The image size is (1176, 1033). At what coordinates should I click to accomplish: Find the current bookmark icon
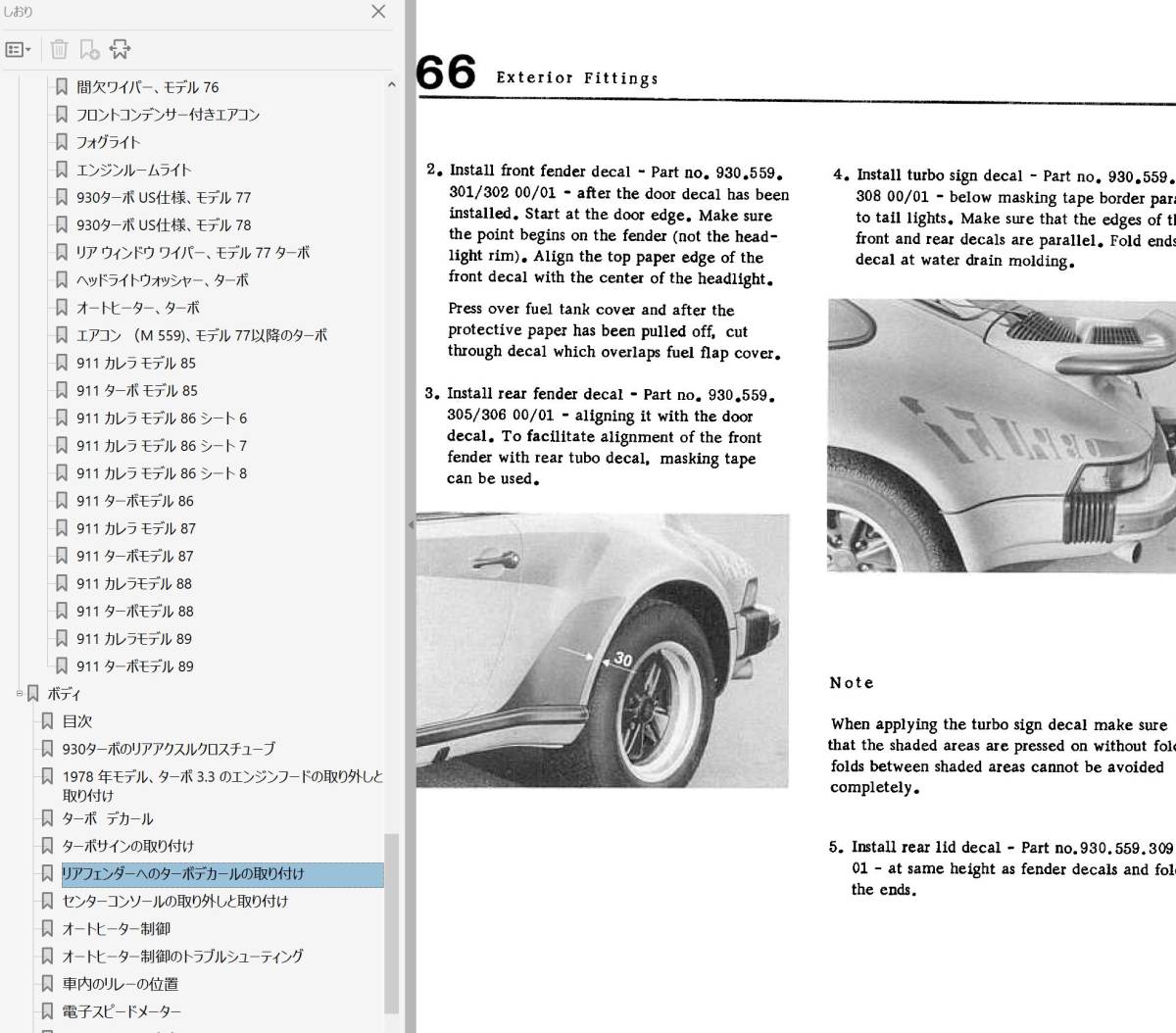[121, 49]
